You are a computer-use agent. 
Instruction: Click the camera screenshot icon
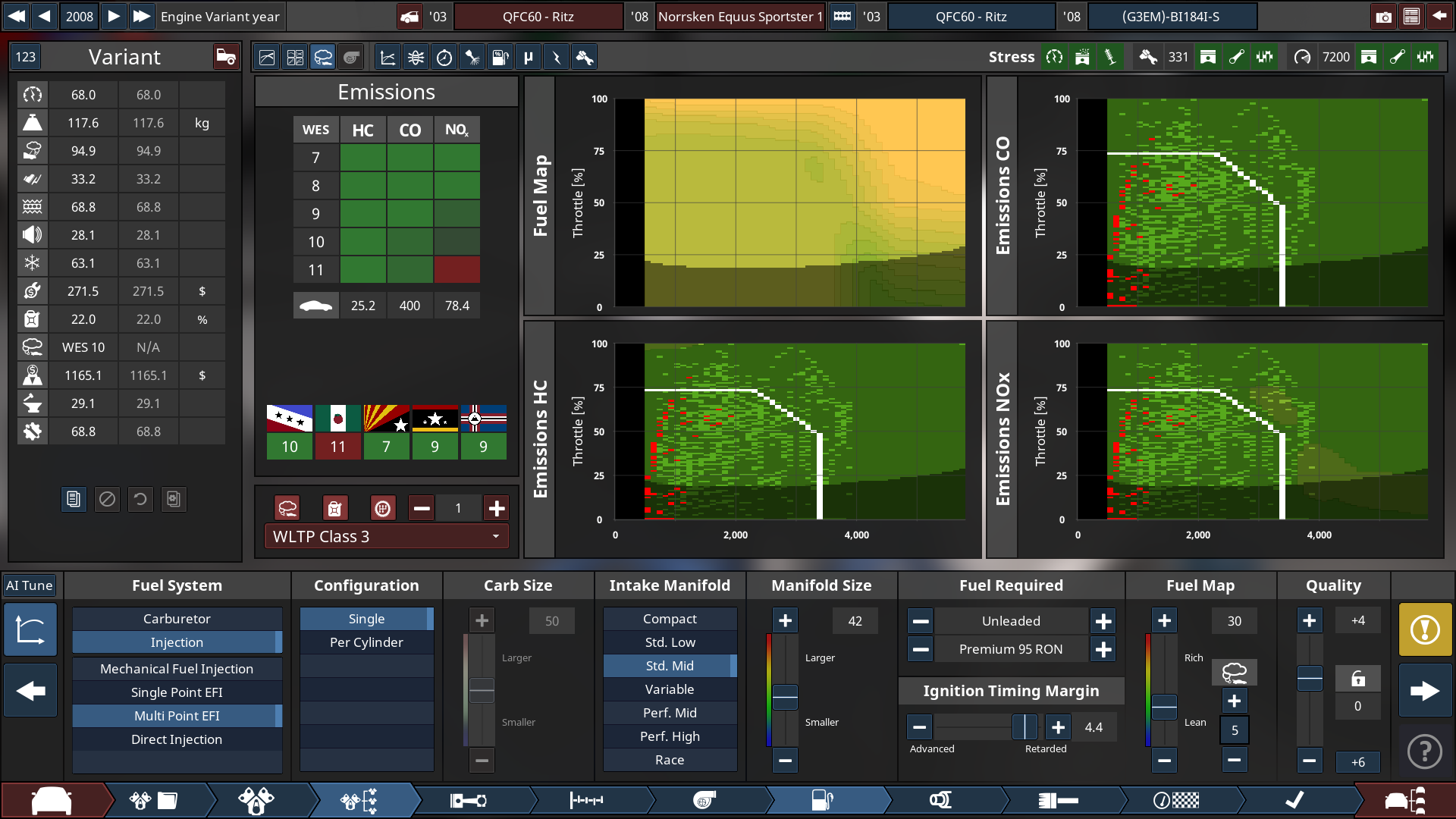pyautogui.click(x=1383, y=16)
